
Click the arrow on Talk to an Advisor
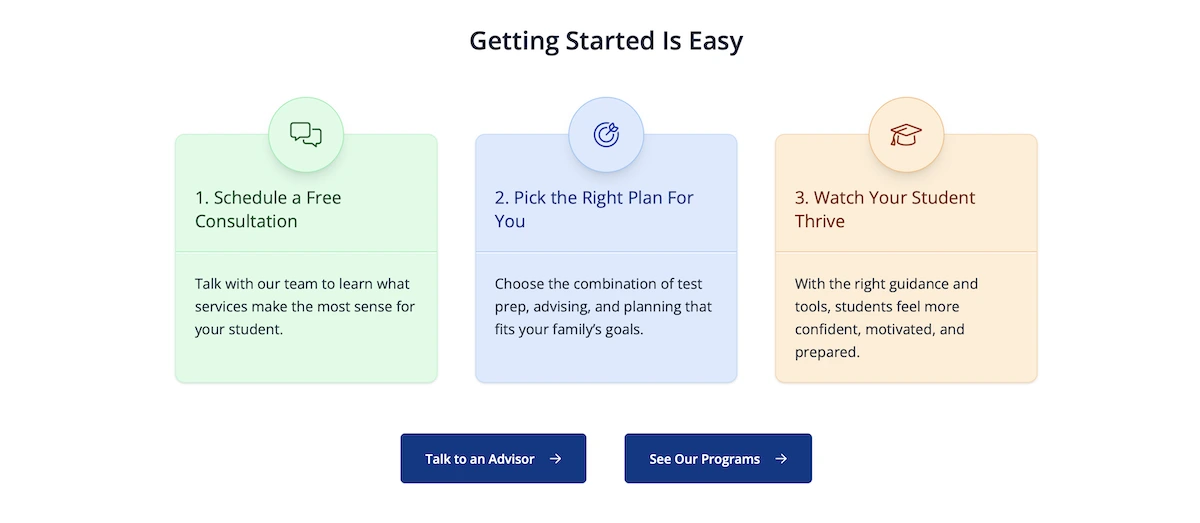tap(556, 459)
